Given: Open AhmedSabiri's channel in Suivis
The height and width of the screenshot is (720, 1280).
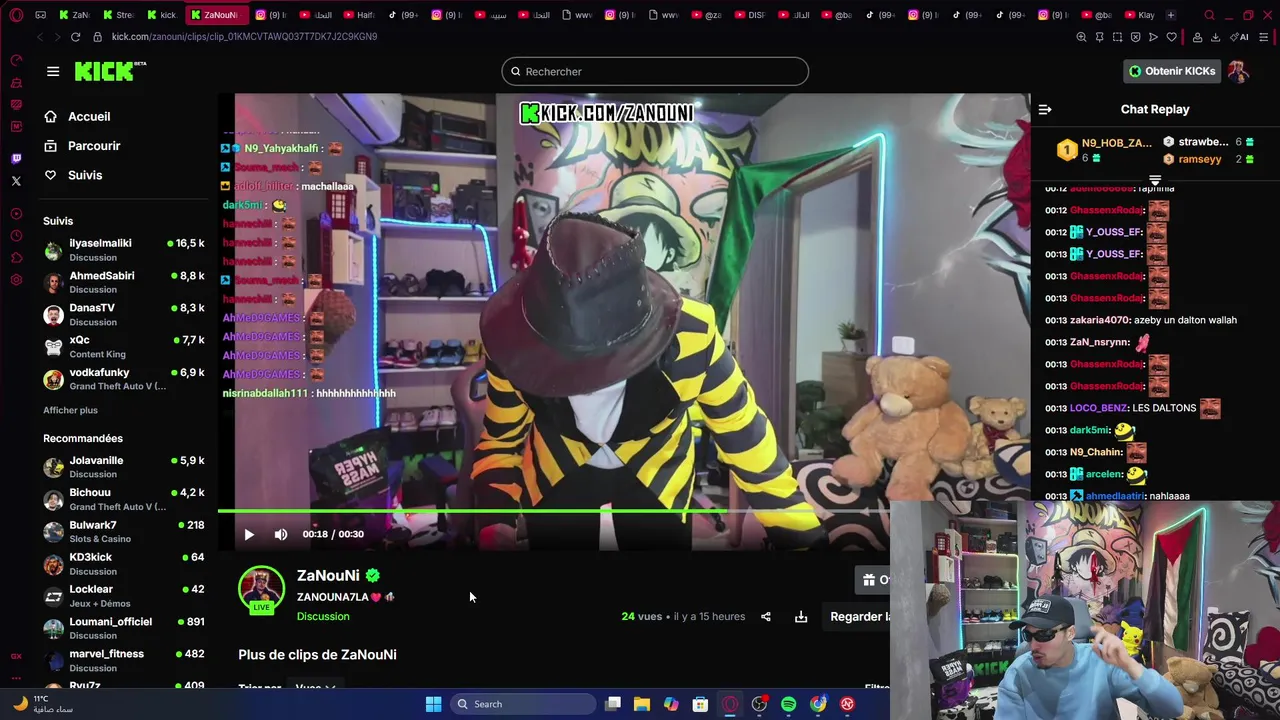Looking at the screenshot, I should tap(124, 282).
